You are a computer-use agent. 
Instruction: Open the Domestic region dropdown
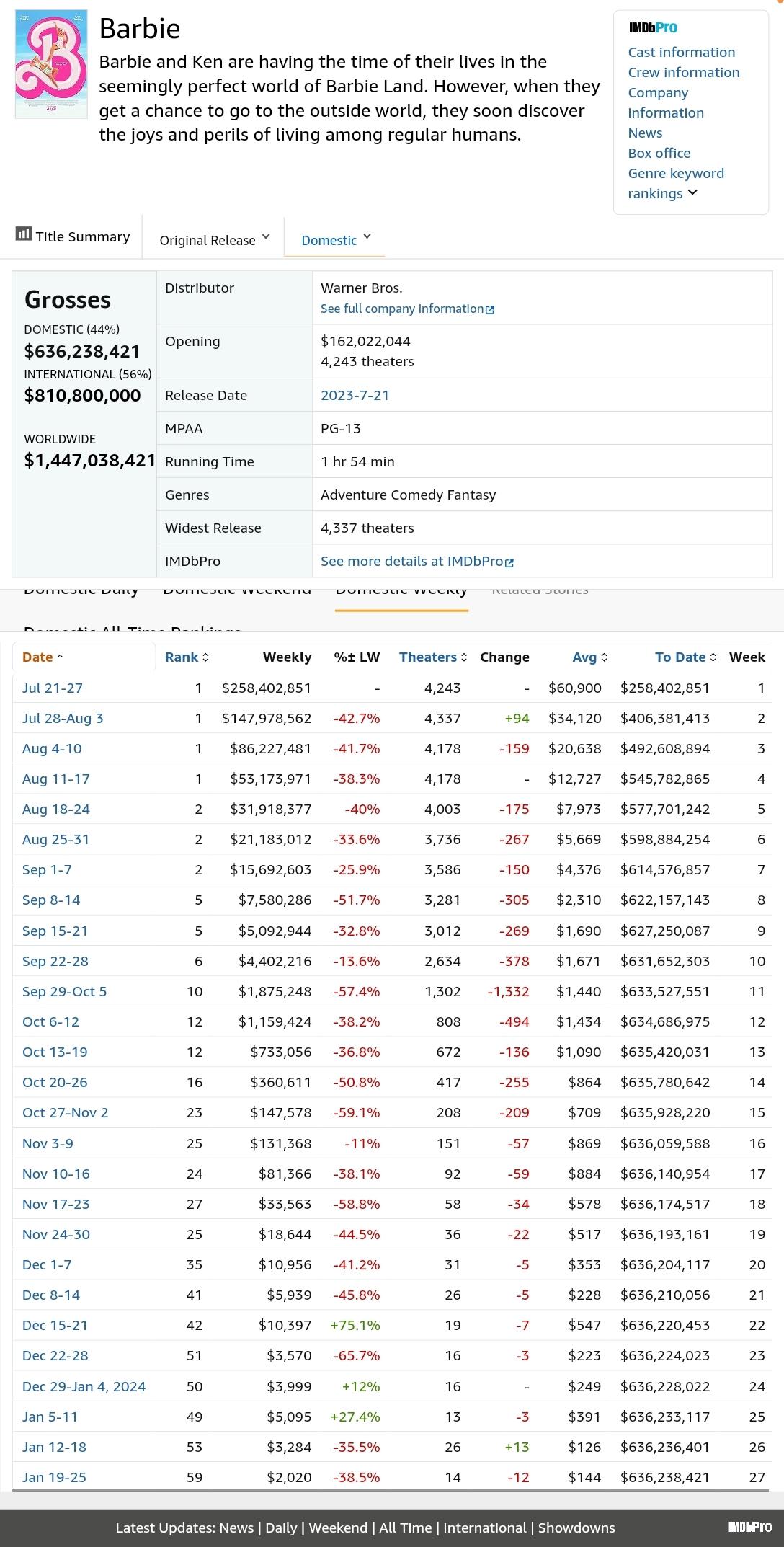coord(336,239)
